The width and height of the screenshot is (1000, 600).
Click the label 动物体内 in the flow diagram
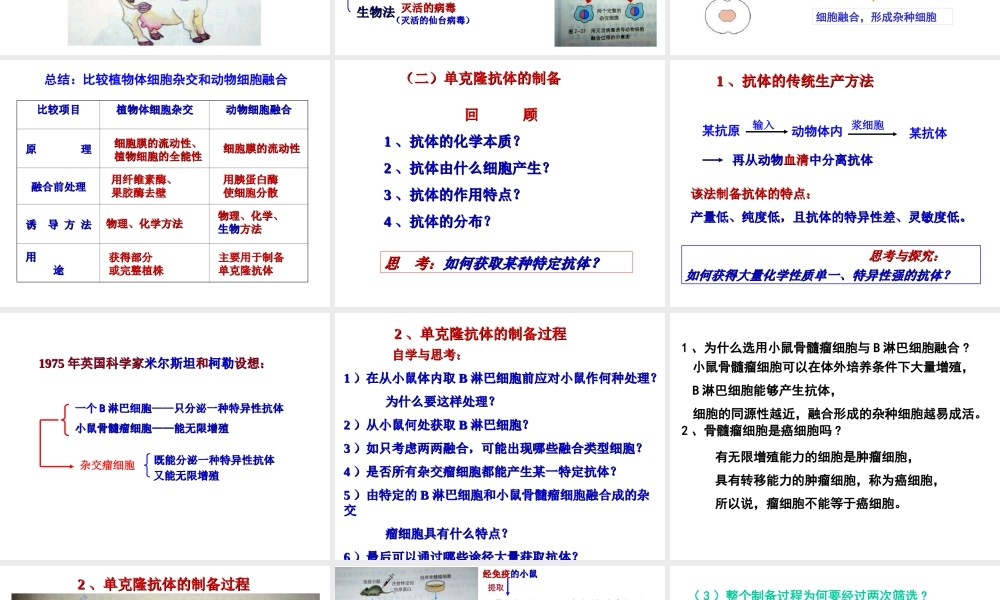click(x=816, y=131)
